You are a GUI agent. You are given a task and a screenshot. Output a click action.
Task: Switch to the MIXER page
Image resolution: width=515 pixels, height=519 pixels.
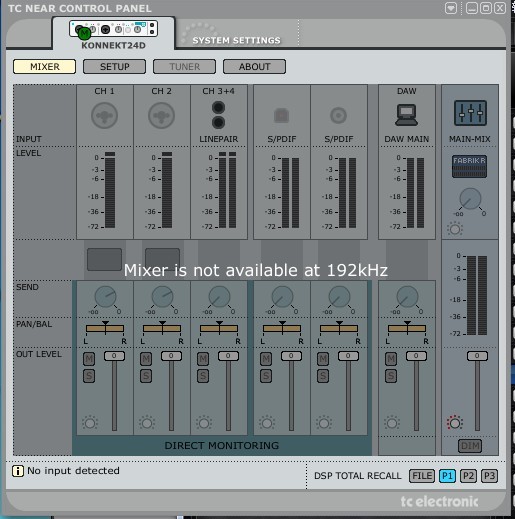point(44,67)
